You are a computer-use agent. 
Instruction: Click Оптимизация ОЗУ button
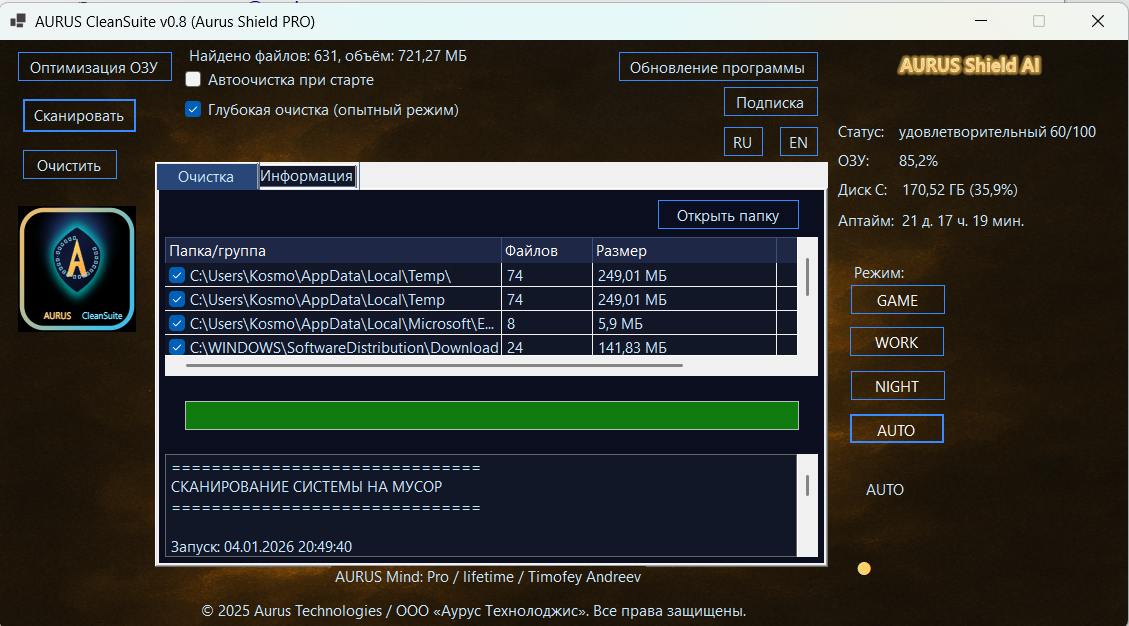click(94, 67)
